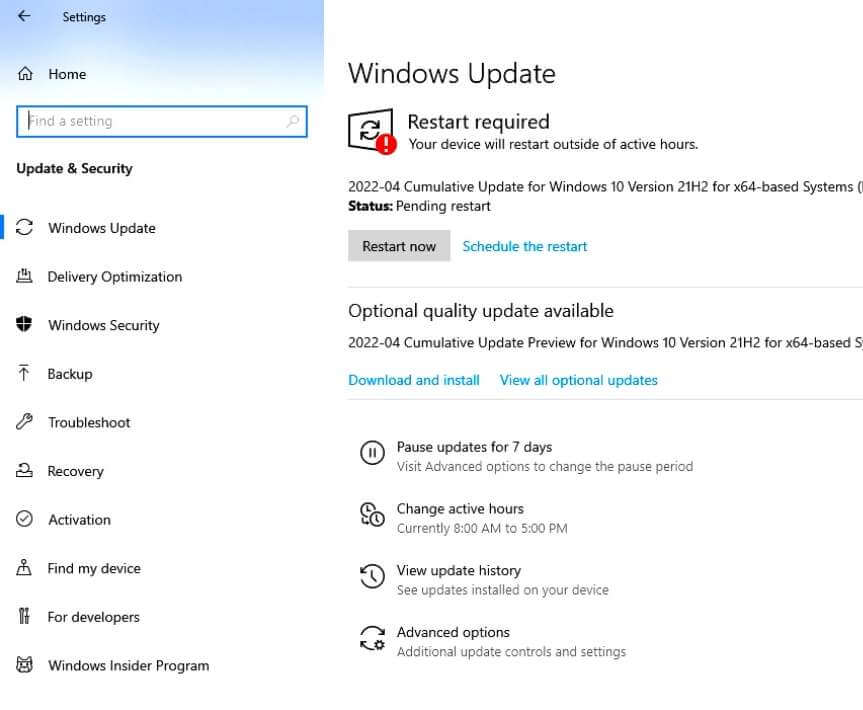Open For developers settings

click(x=94, y=617)
